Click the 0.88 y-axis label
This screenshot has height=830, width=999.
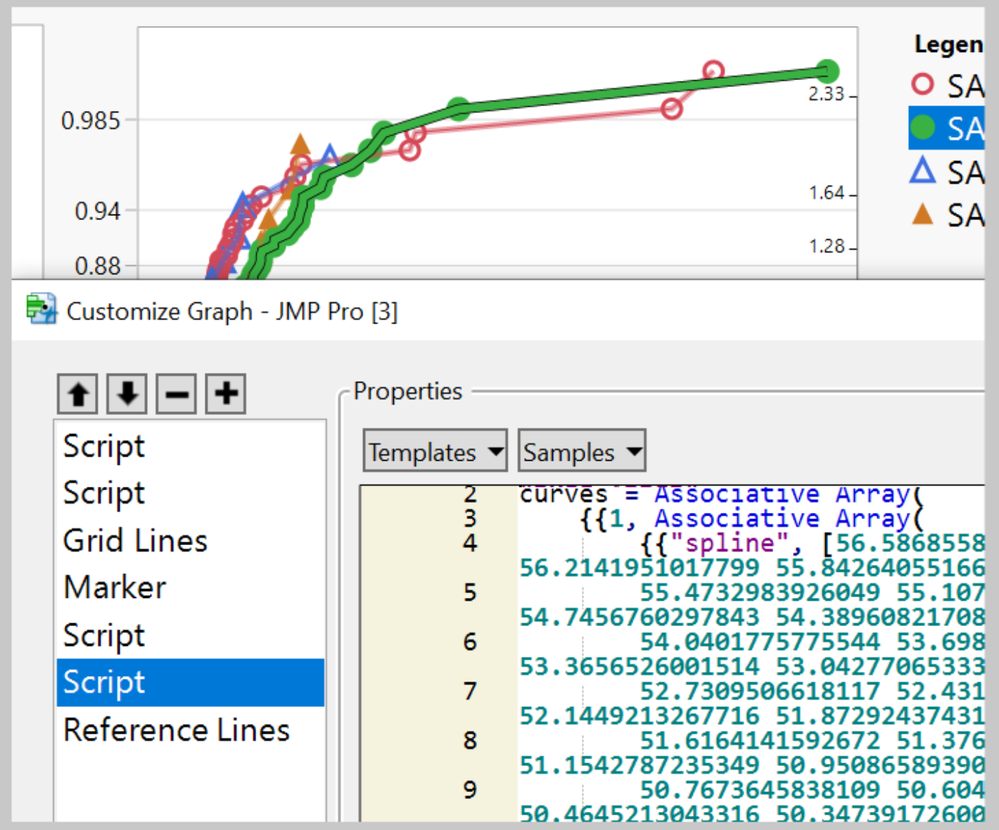[x=97, y=266]
